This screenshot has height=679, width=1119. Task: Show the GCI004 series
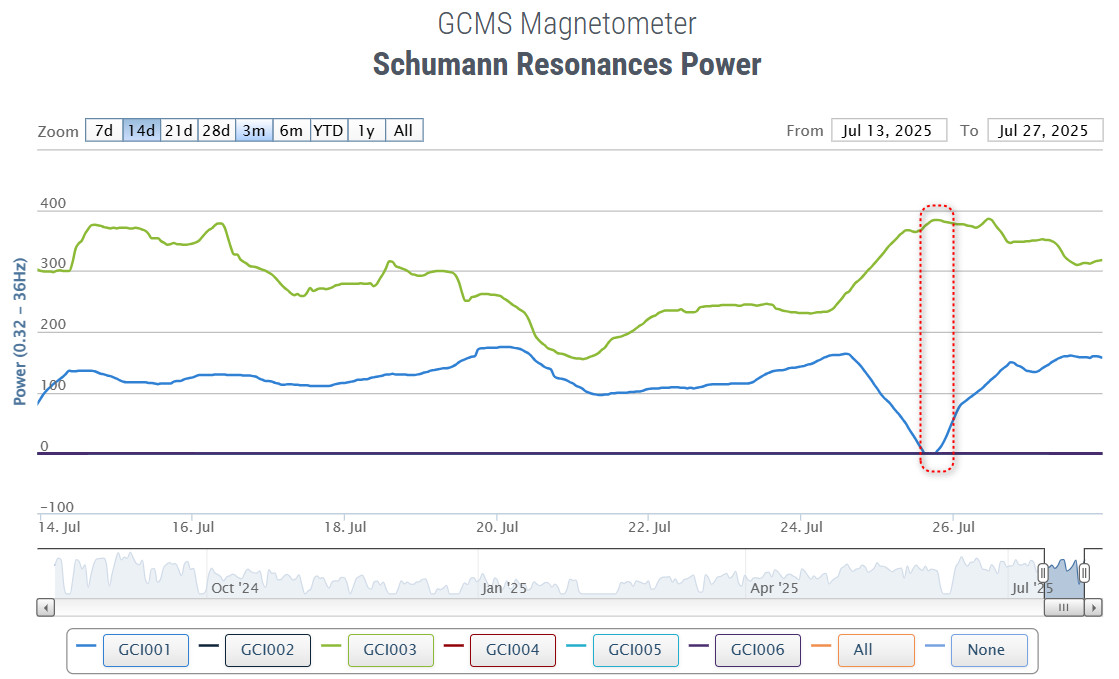[x=512, y=650]
